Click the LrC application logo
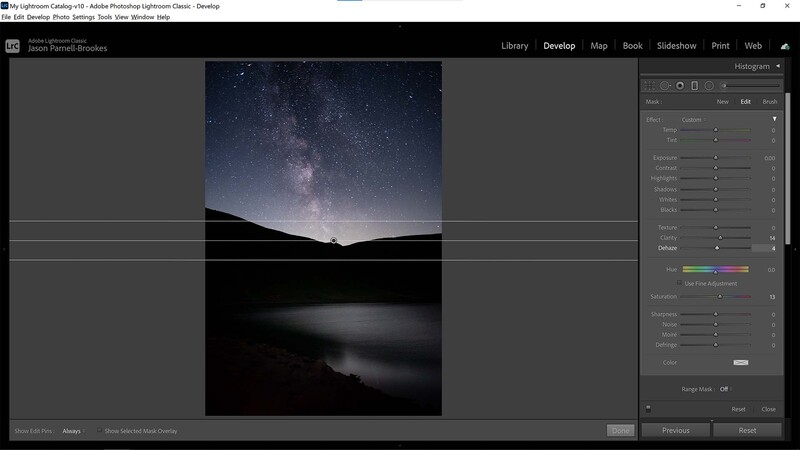This screenshot has height=450, width=800. tap(12, 46)
